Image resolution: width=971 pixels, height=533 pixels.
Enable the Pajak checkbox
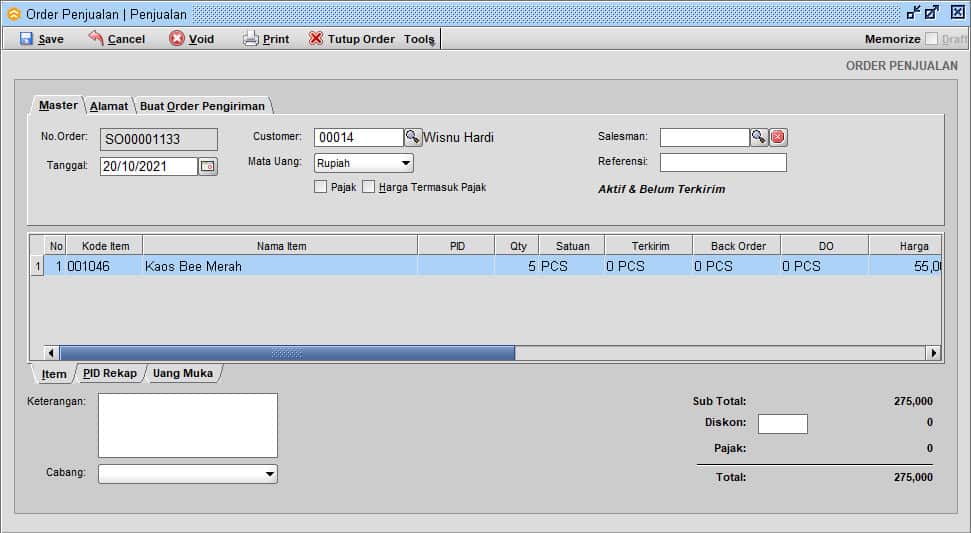tap(320, 187)
